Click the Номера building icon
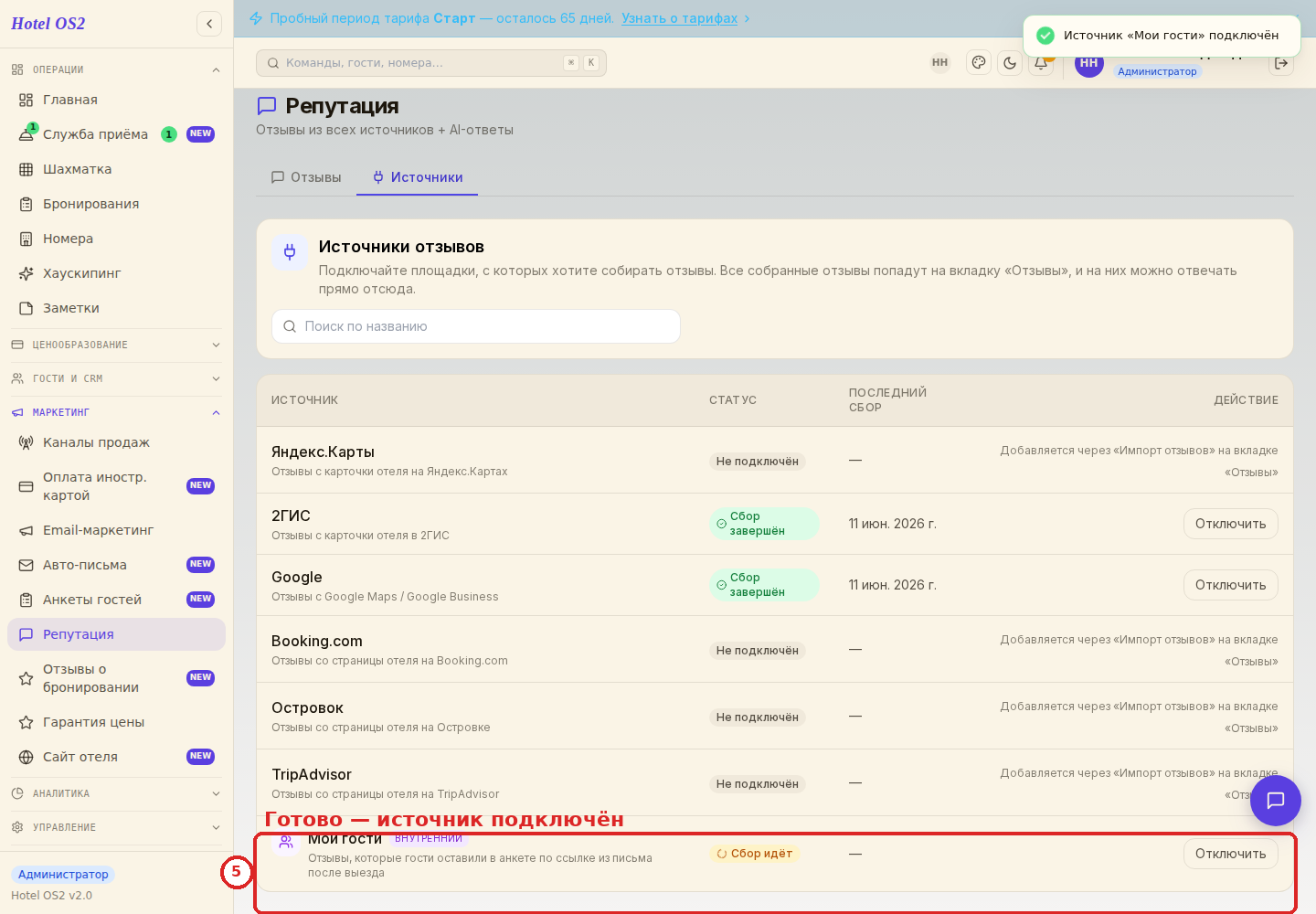 tap(27, 239)
